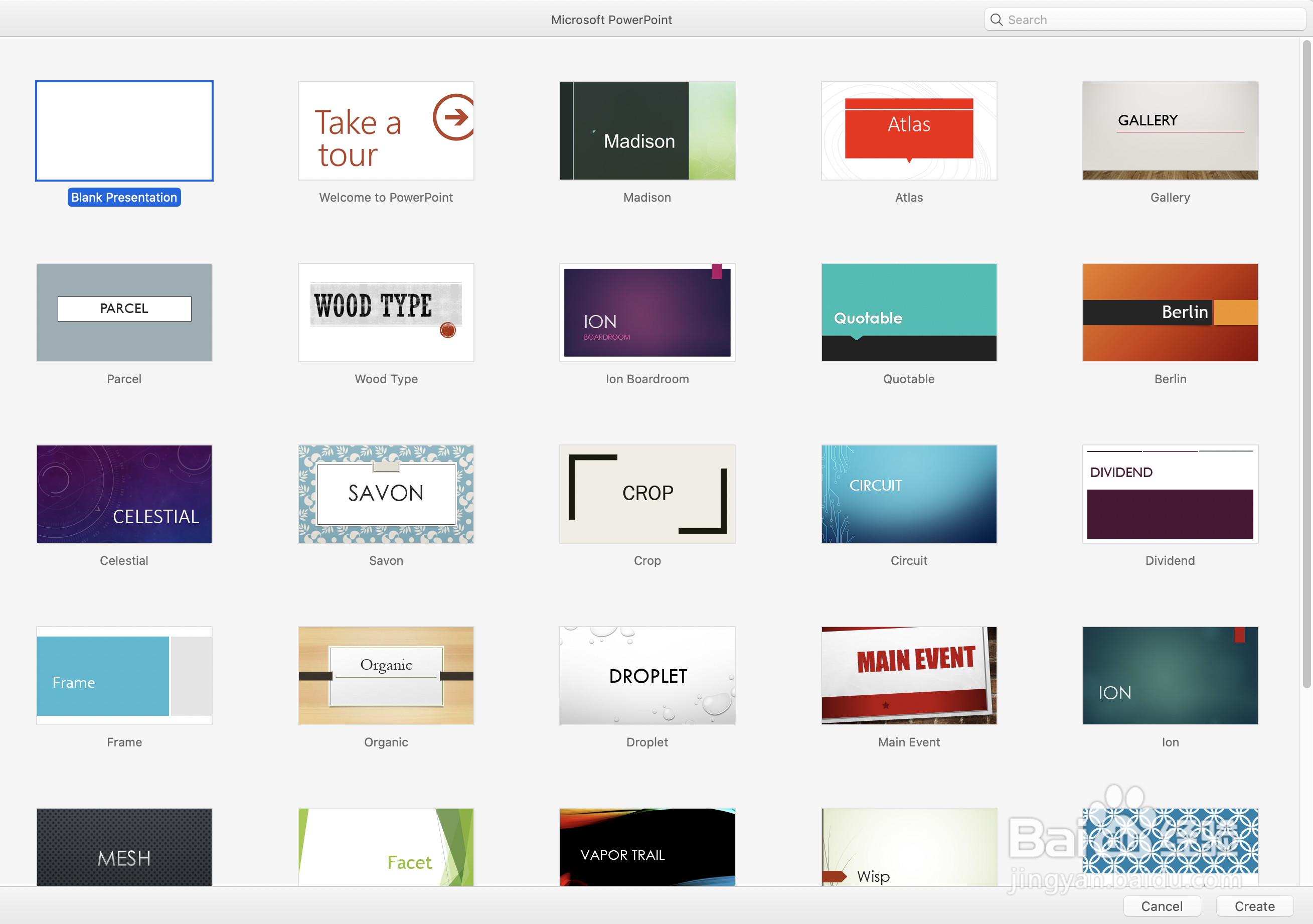Screen dimensions: 1313x924
Task: Pick the Wood Type theme
Action: point(386,313)
